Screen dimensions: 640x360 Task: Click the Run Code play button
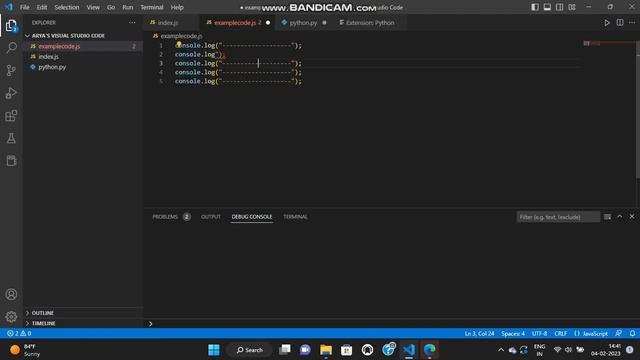607,23
